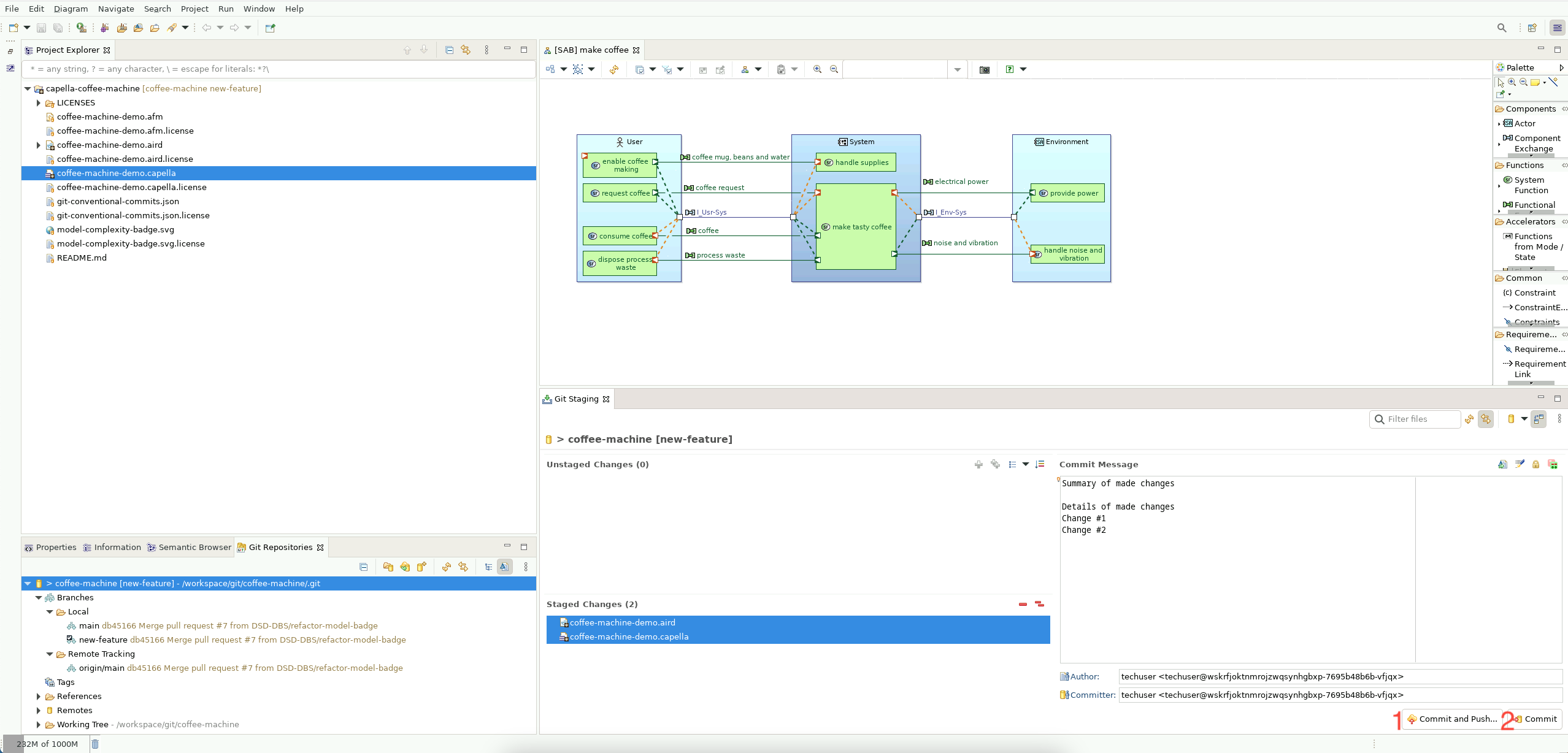Select the Actor tool in the Palette
Viewport: 1568px width, 753px height.
click(x=1524, y=123)
